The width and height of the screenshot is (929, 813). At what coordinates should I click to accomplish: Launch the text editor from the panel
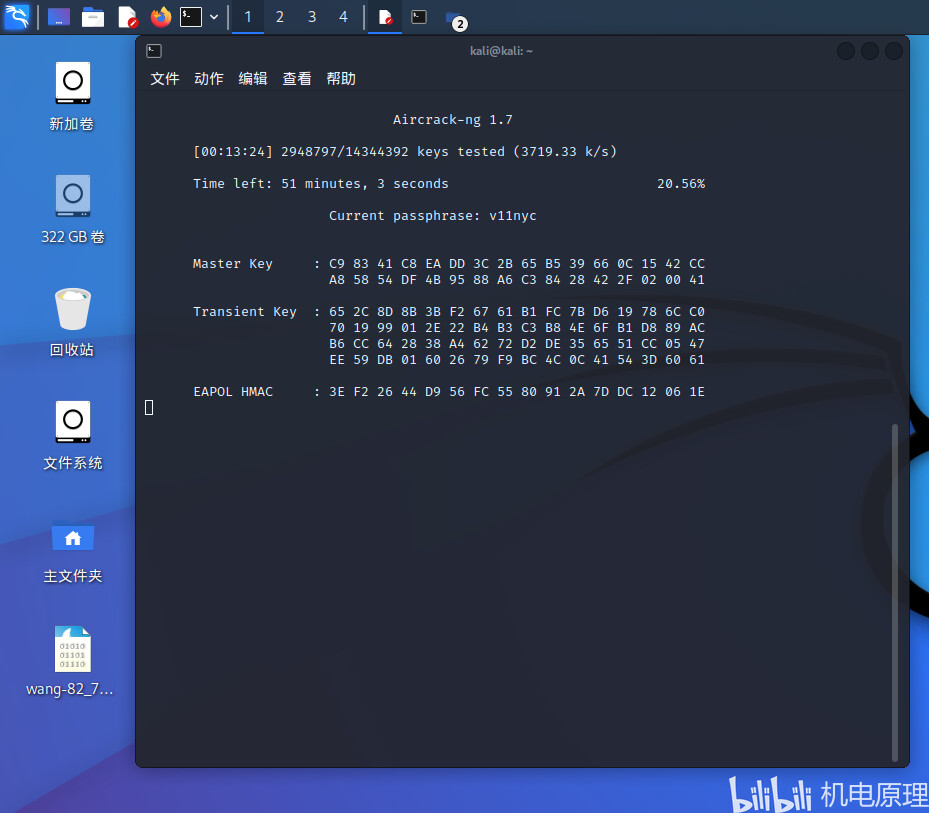tap(127, 17)
